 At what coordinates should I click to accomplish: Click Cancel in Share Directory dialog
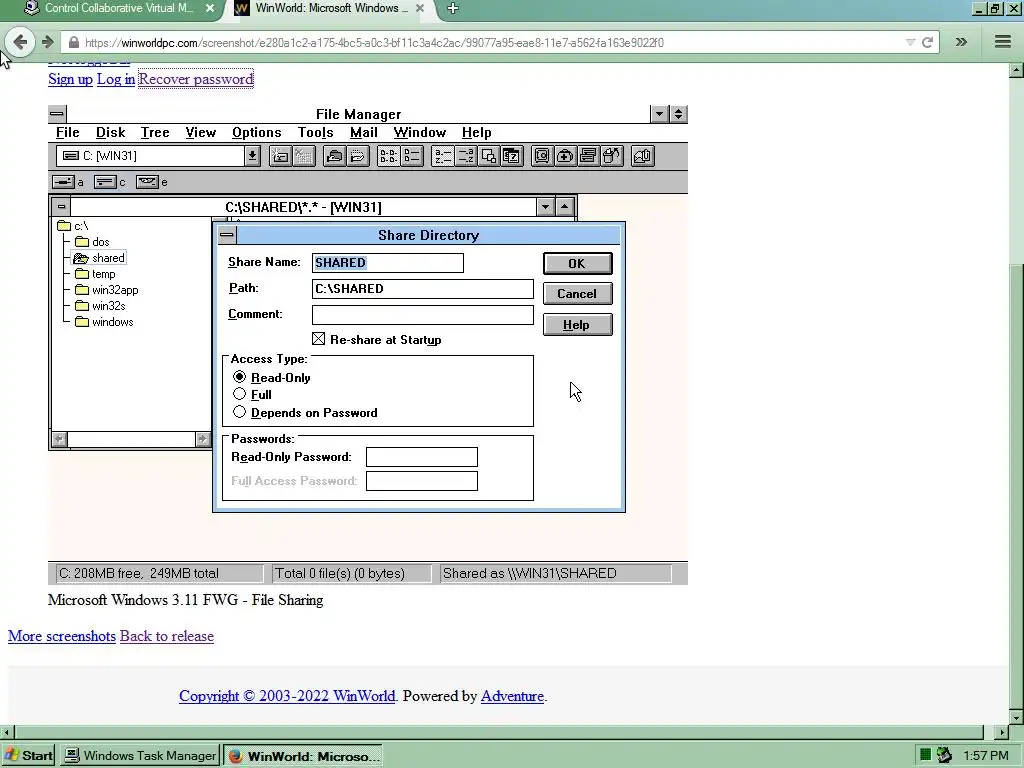(x=577, y=294)
